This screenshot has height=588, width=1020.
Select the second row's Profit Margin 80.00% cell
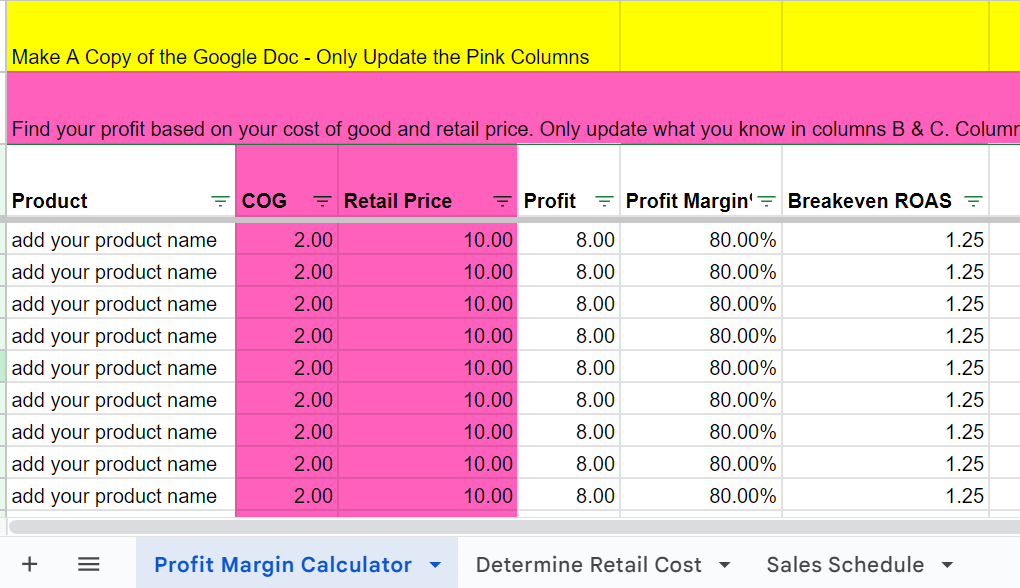[701, 271]
